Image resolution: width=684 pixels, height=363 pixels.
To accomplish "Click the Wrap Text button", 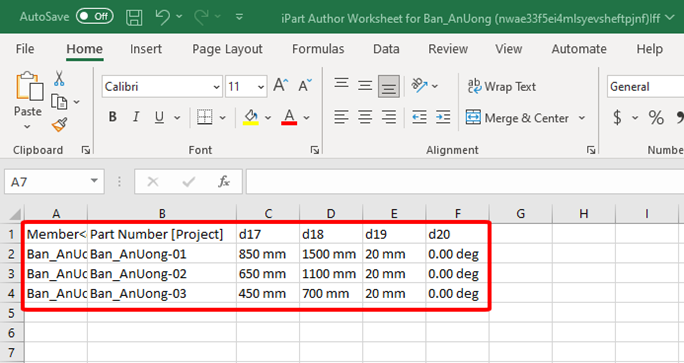I will click(x=502, y=86).
